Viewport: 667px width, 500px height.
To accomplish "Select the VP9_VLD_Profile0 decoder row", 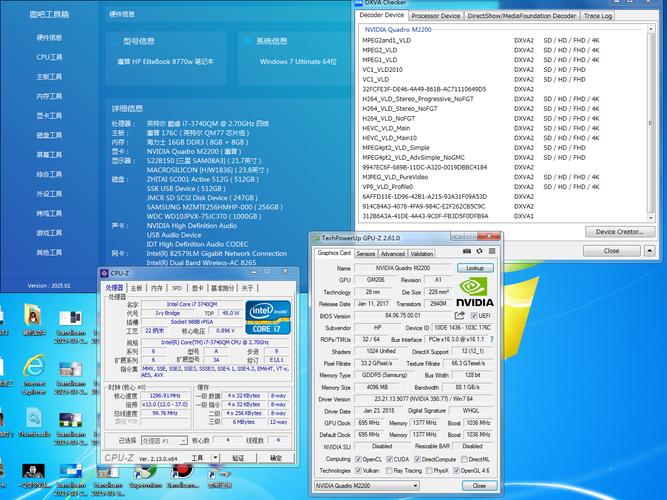I will pyautogui.click(x=481, y=187).
